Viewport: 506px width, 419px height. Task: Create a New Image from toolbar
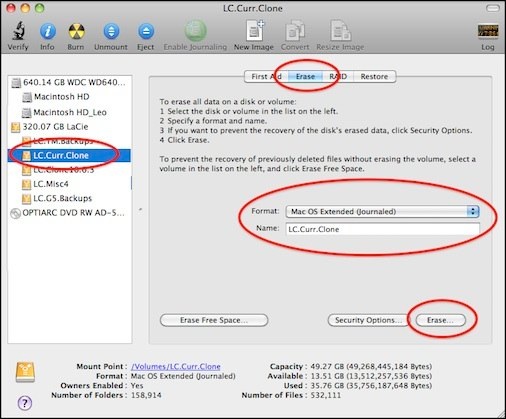click(x=255, y=31)
